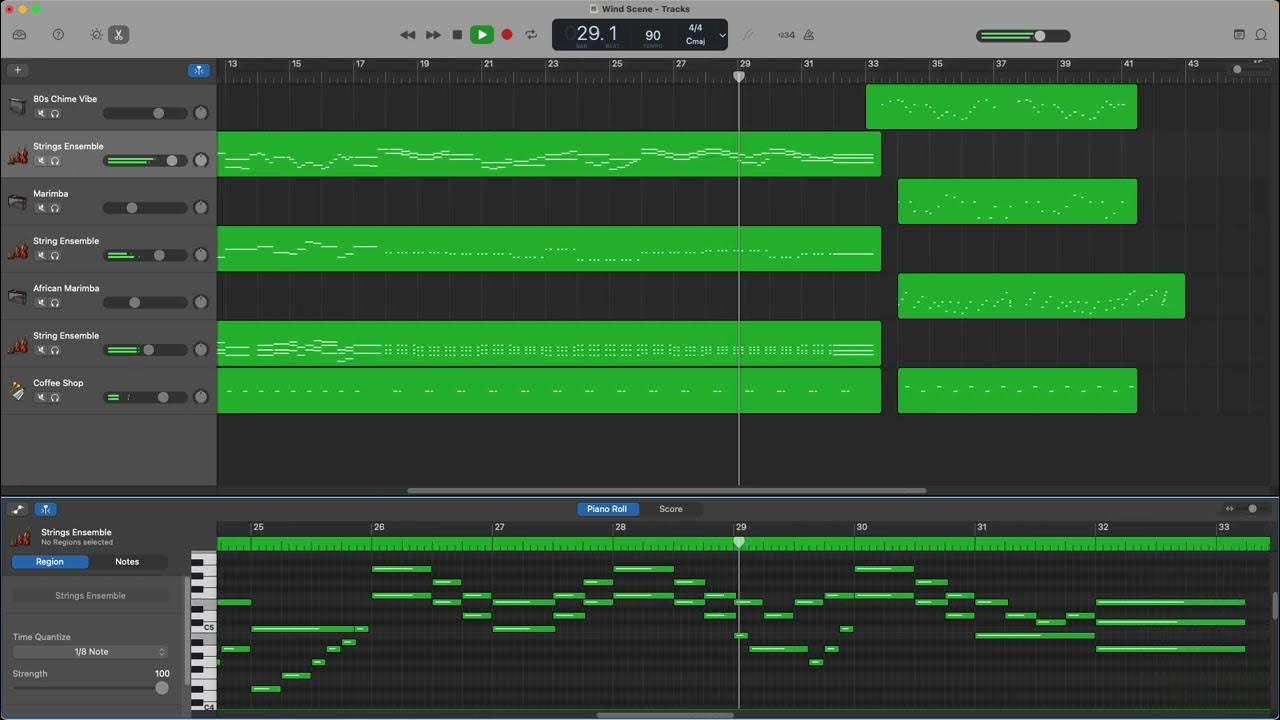Click the 4/4 time signature

point(695,28)
